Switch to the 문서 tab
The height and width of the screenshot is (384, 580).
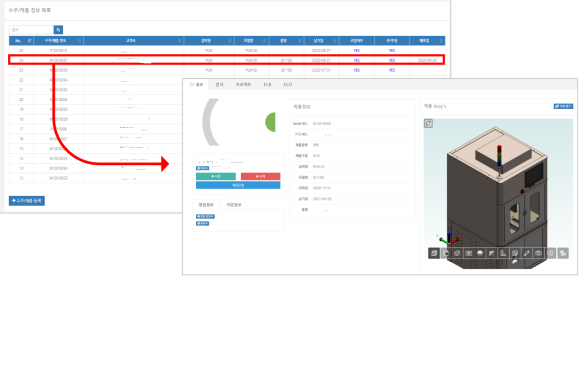tap(219, 85)
